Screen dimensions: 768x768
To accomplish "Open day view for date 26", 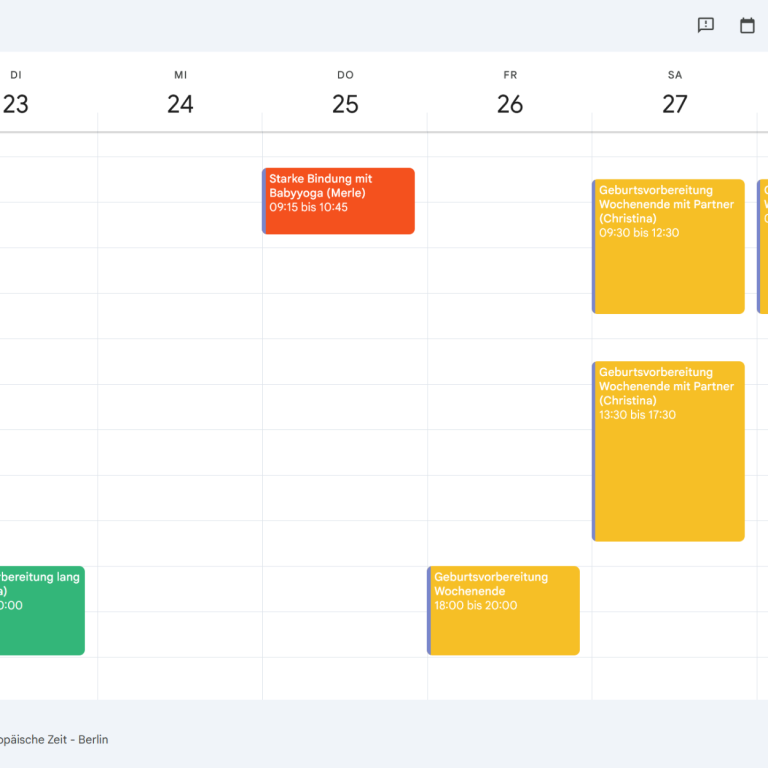I will tap(510, 104).
